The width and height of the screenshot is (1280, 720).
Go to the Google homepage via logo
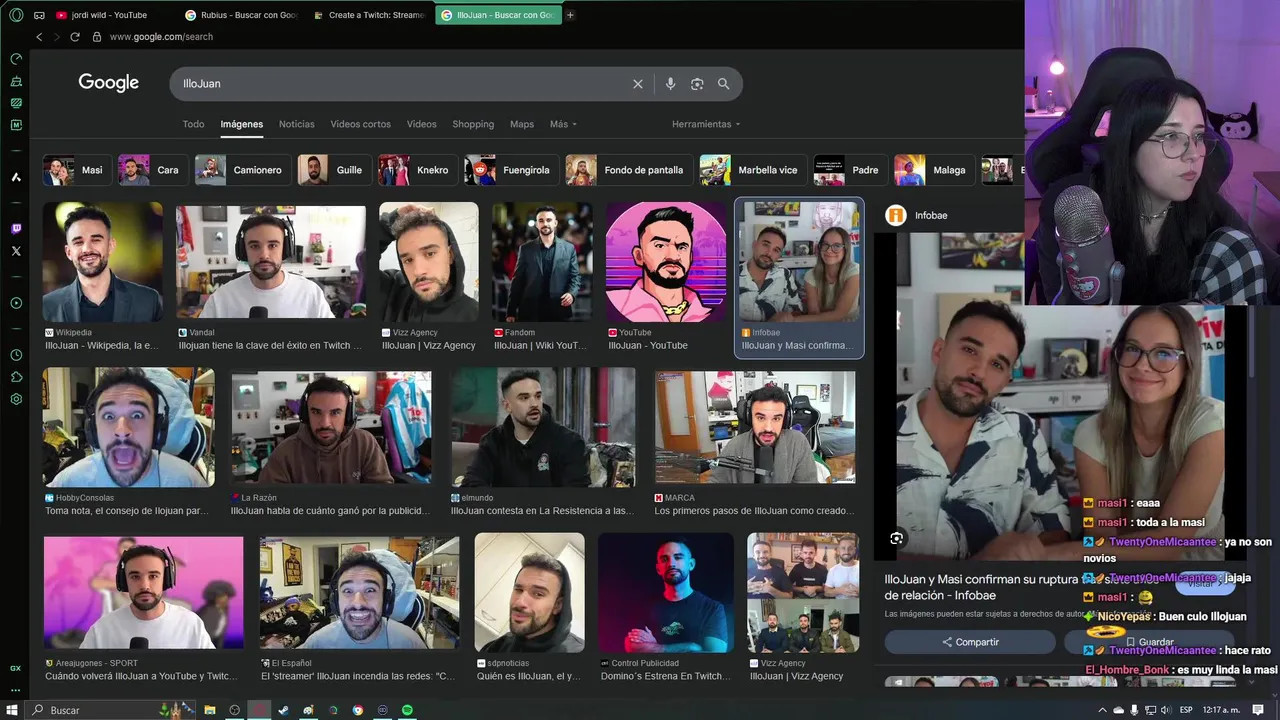click(x=109, y=83)
